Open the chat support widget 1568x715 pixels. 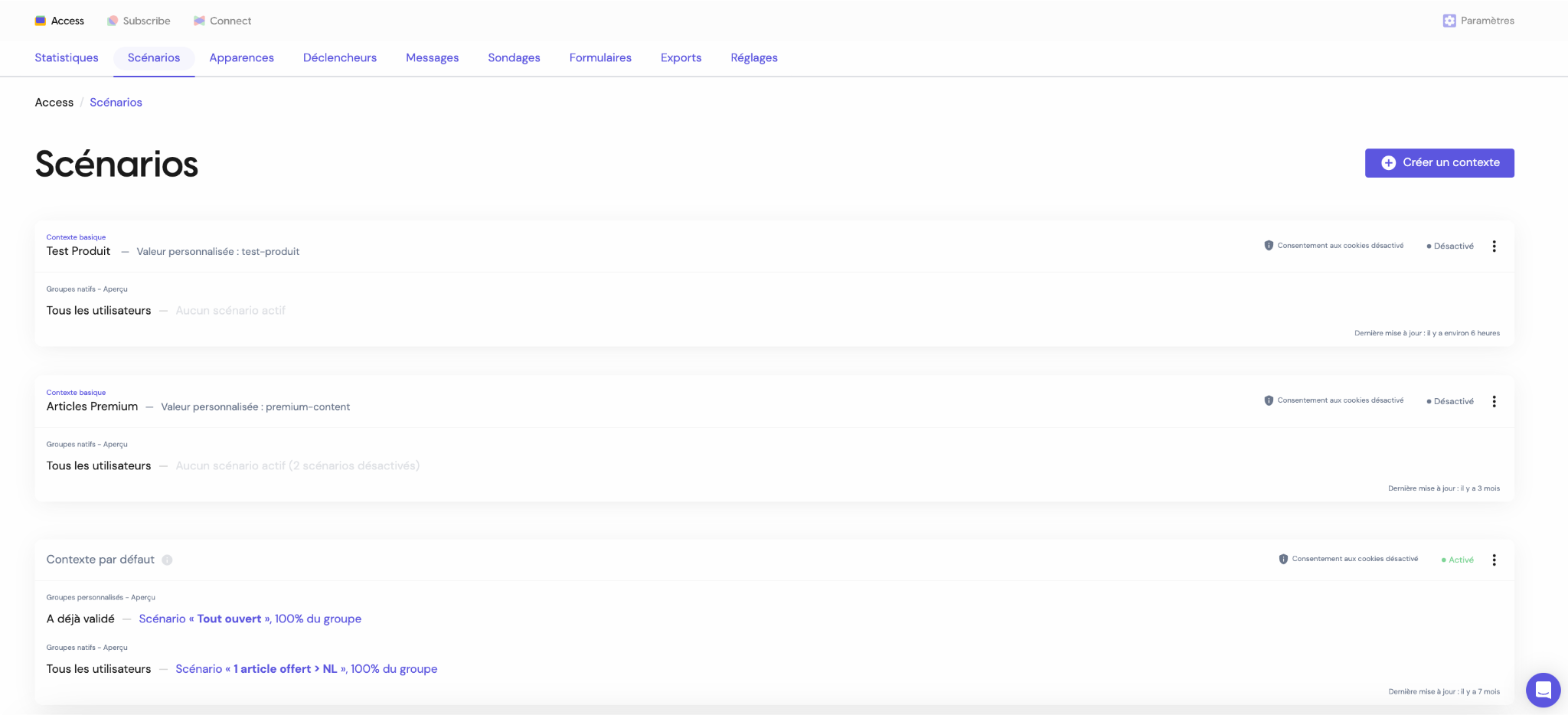[1543, 690]
